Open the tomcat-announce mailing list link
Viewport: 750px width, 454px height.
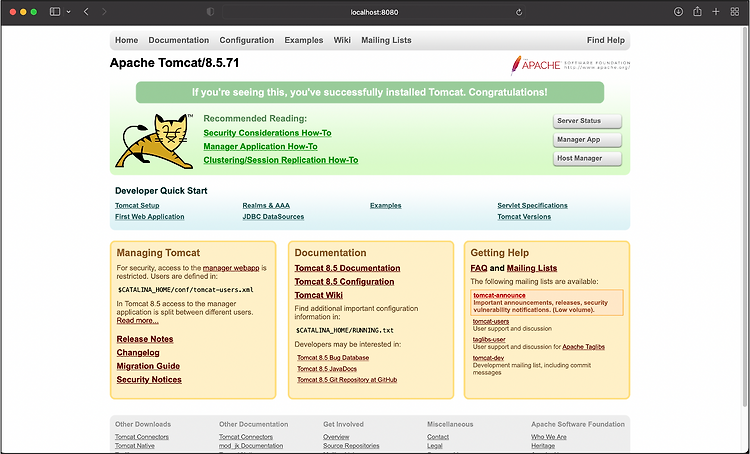[499, 295]
